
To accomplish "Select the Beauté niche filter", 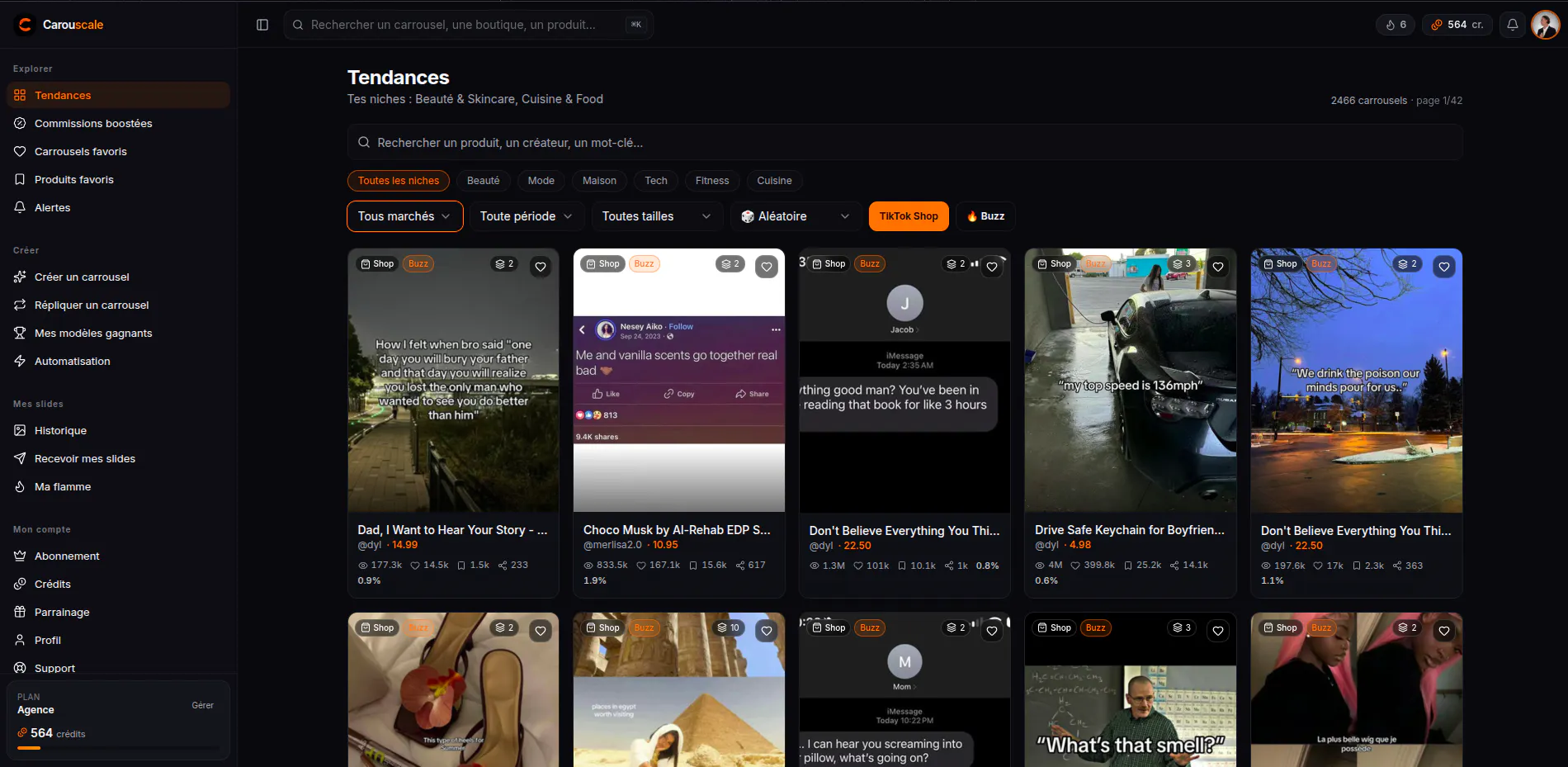I will (x=484, y=181).
